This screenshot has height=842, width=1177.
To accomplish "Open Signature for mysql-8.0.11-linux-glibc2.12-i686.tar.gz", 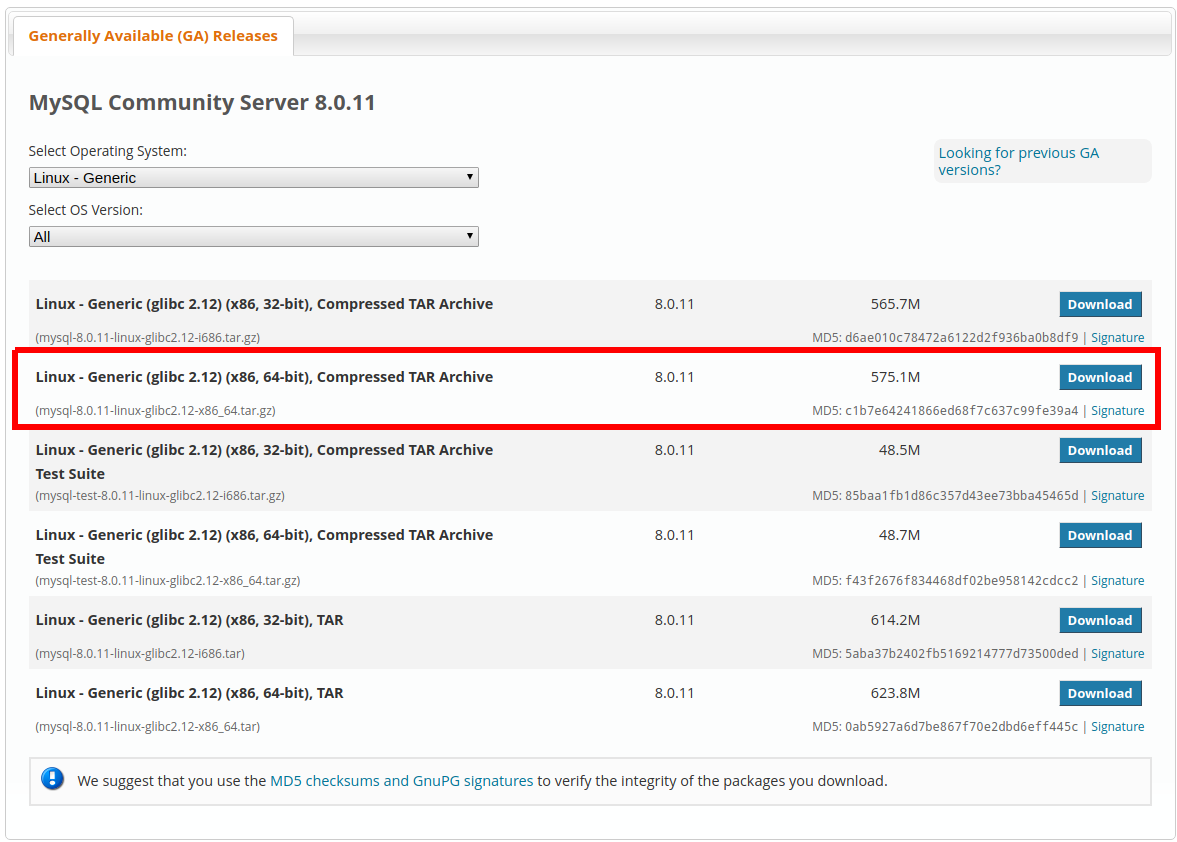I will [1117, 338].
